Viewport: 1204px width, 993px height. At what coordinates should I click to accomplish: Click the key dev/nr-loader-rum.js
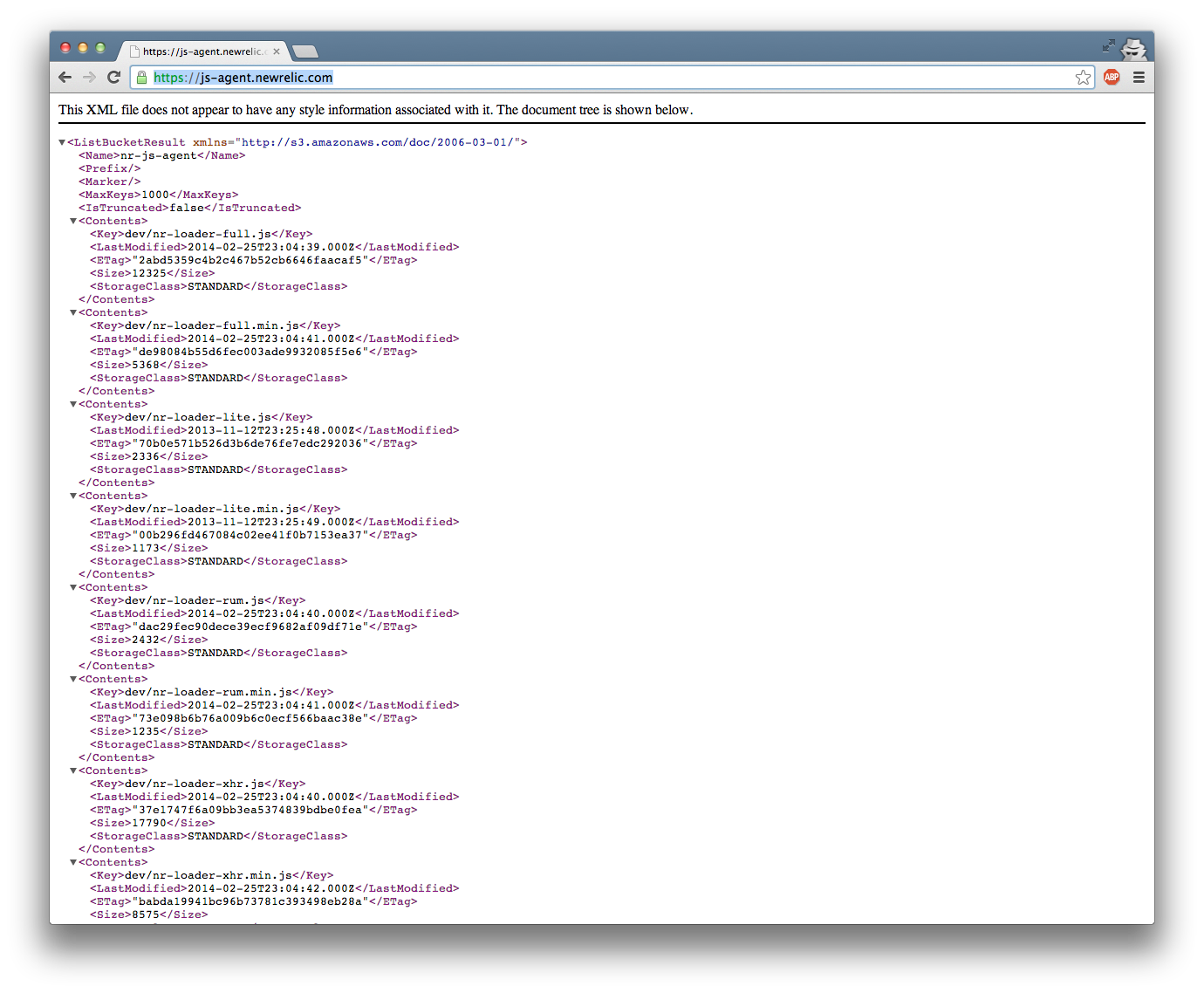tap(195, 600)
